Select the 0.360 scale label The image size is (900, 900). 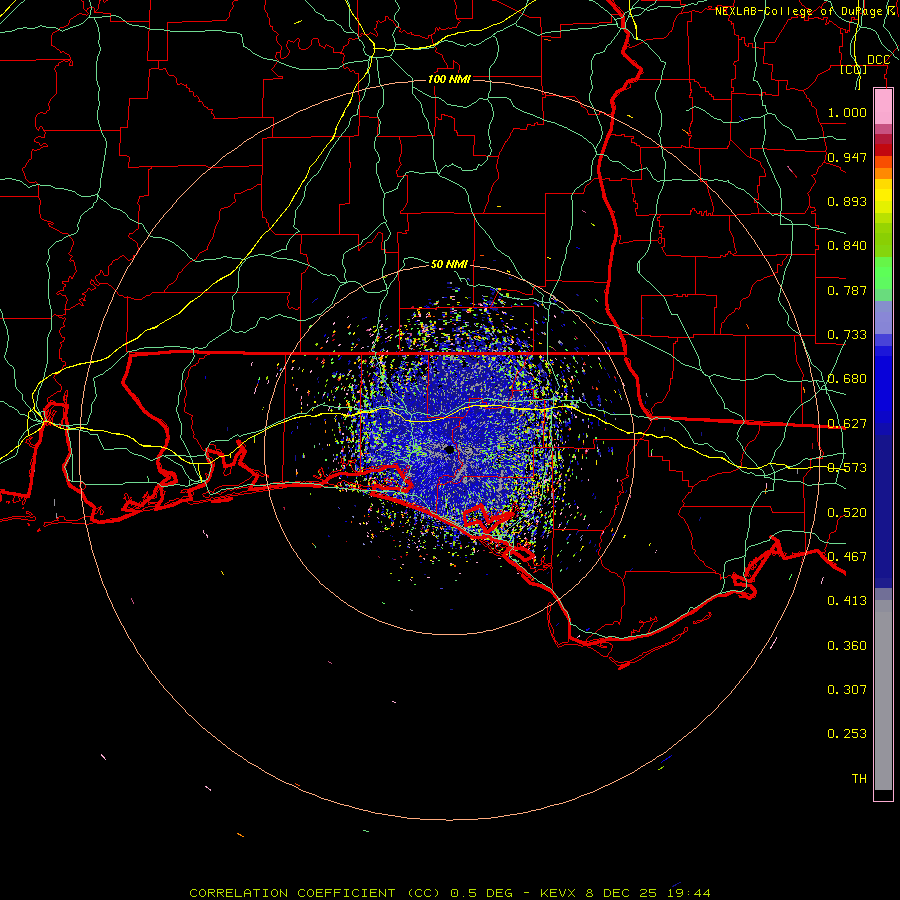click(x=847, y=645)
